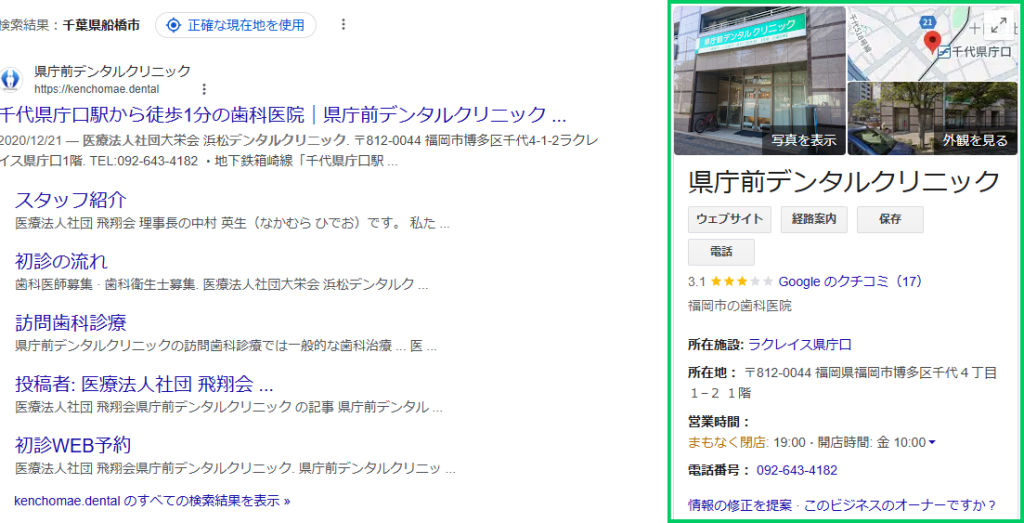Click the ウェブサイト button
This screenshot has height=523, width=1024.
pos(730,219)
